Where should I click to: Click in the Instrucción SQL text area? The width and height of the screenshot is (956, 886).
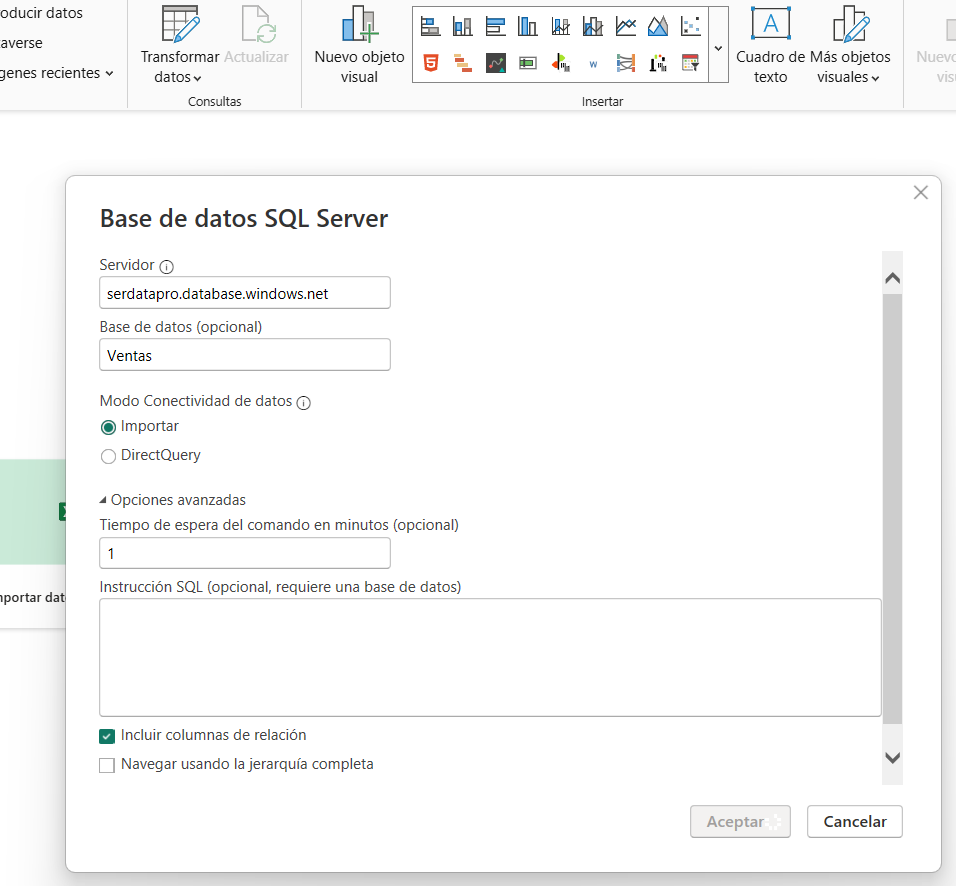tap(490, 657)
